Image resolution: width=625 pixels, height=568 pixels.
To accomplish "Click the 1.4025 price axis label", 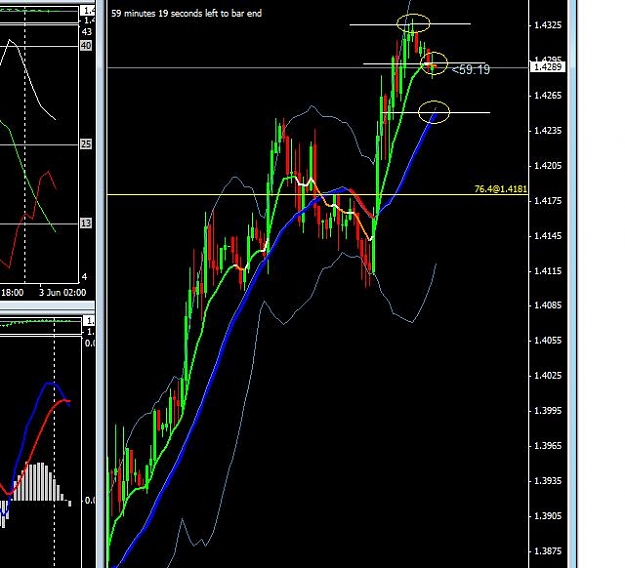I will [548, 375].
